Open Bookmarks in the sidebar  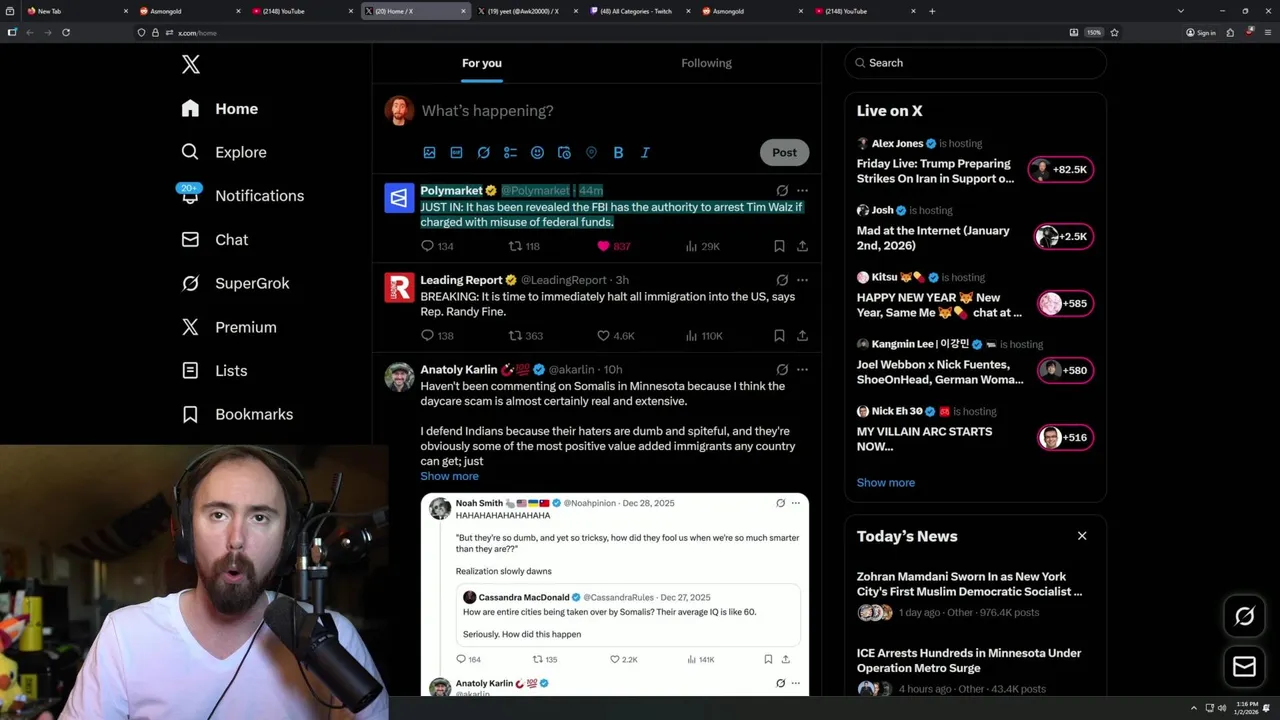point(237,414)
